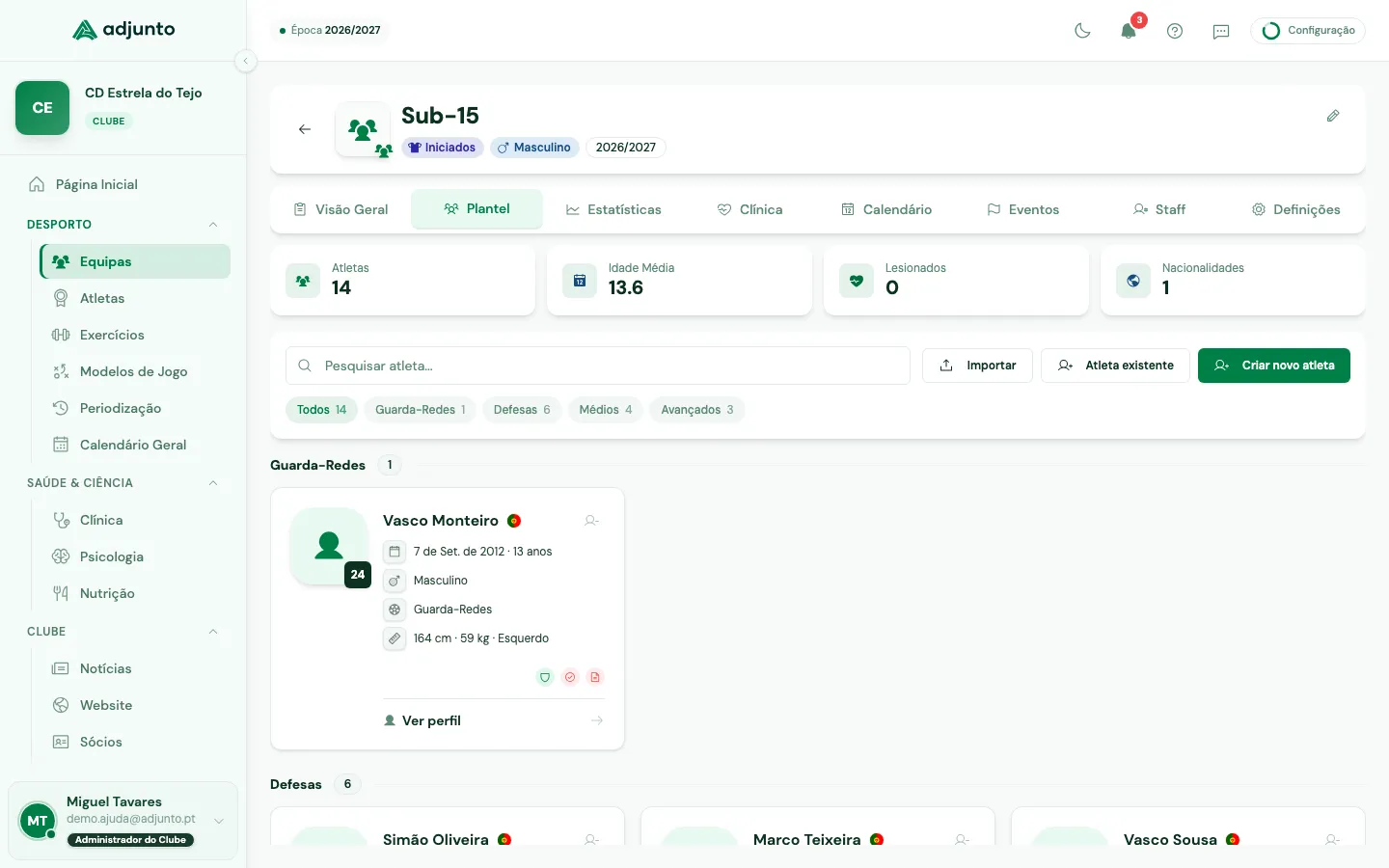Image resolution: width=1389 pixels, height=868 pixels.
Task: Click Vasco Monteiro's red check status icon
Action: tap(570, 677)
